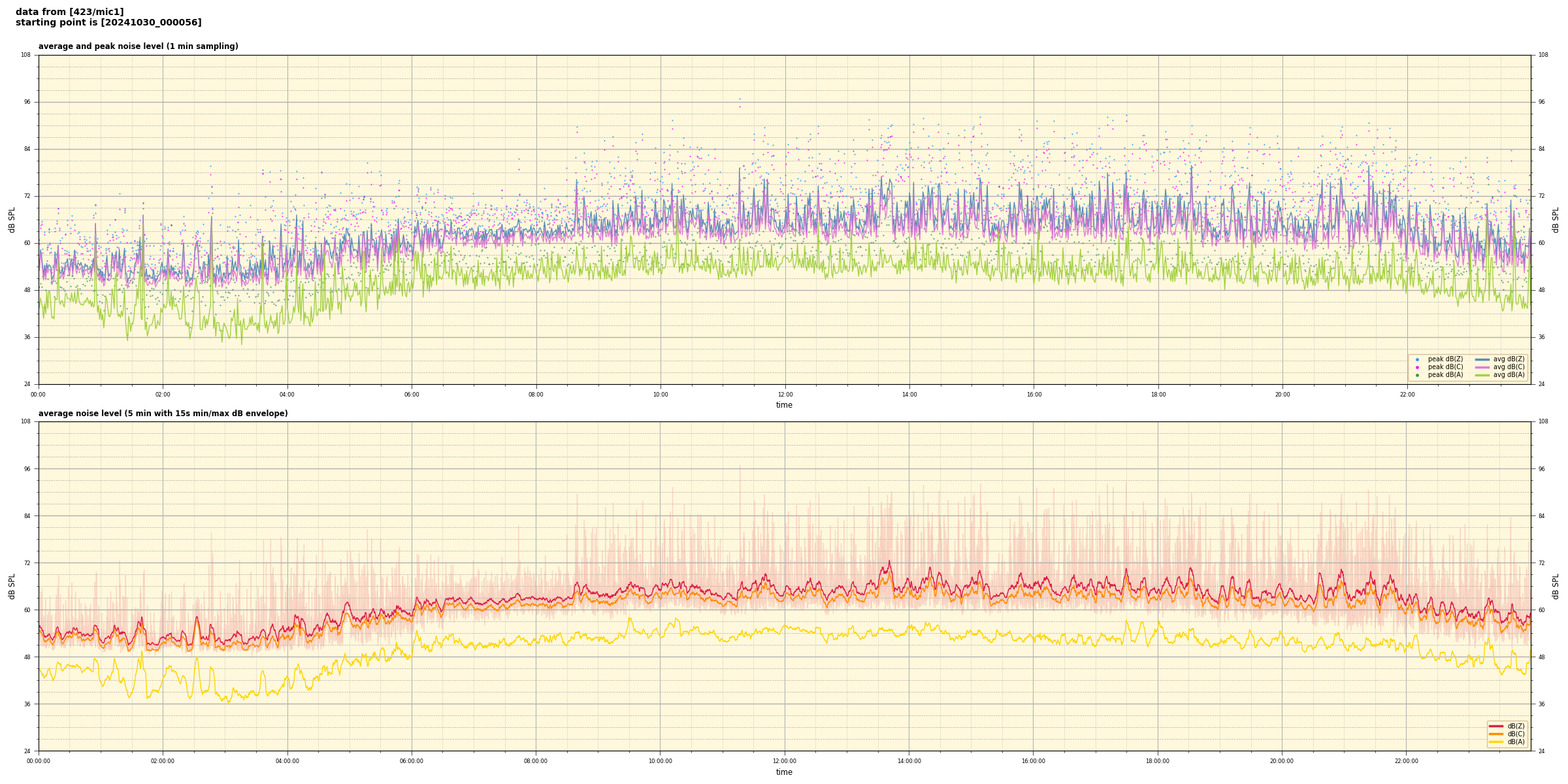
Task: Click left 'dB SPL' axis label of top chart
Action: [x=12, y=220]
